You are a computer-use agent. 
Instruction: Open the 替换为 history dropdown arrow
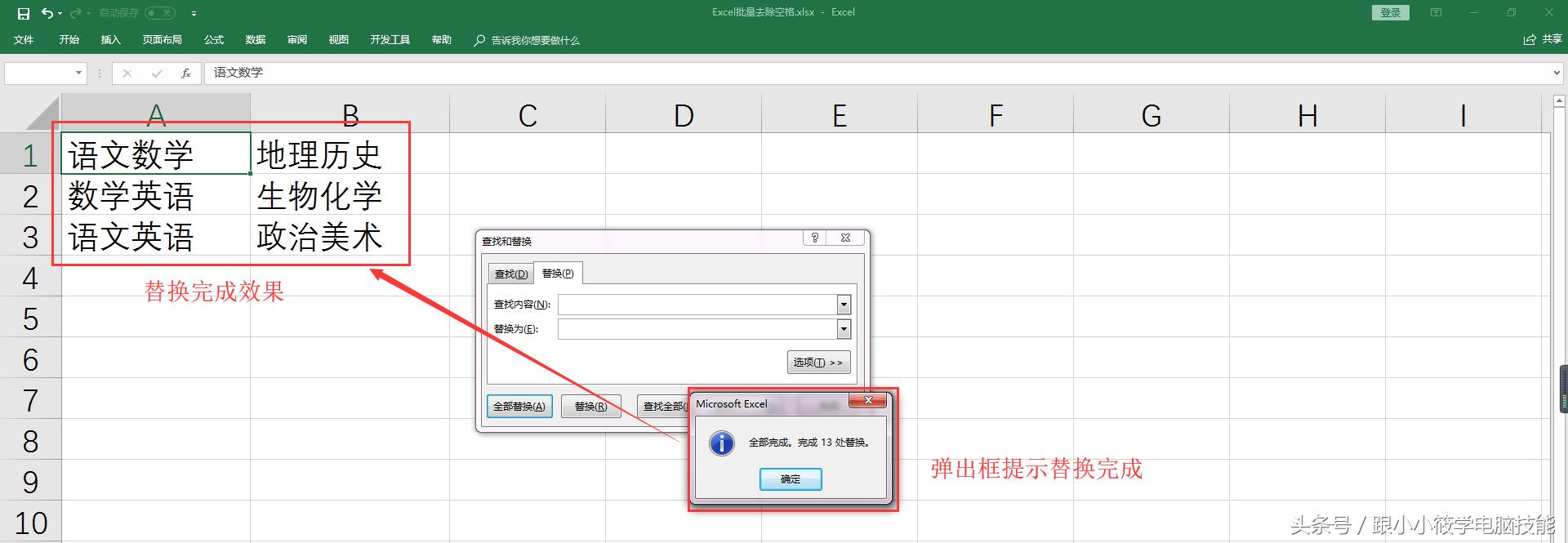(844, 329)
